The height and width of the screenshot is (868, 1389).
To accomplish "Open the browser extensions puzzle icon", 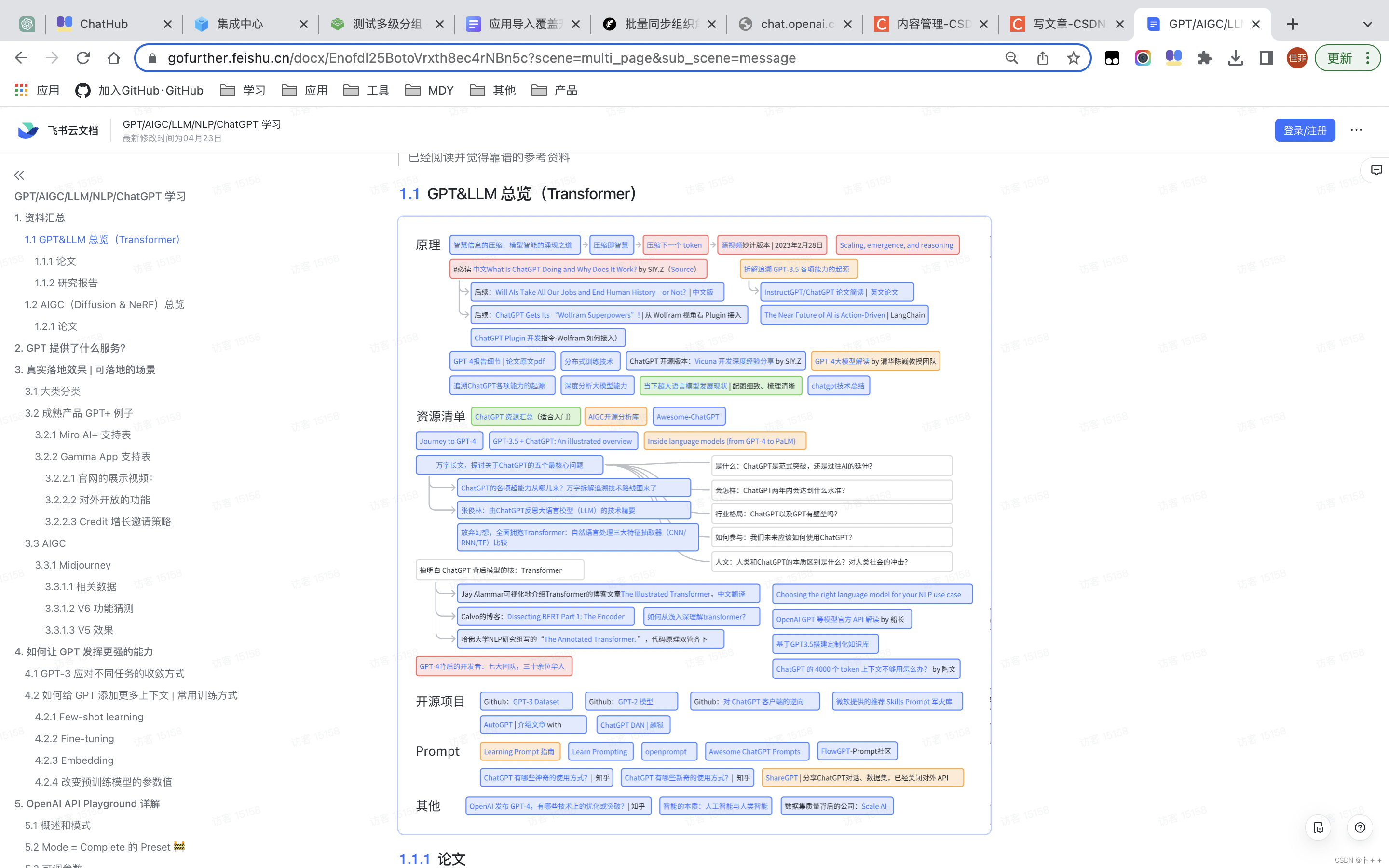I will coord(1204,58).
